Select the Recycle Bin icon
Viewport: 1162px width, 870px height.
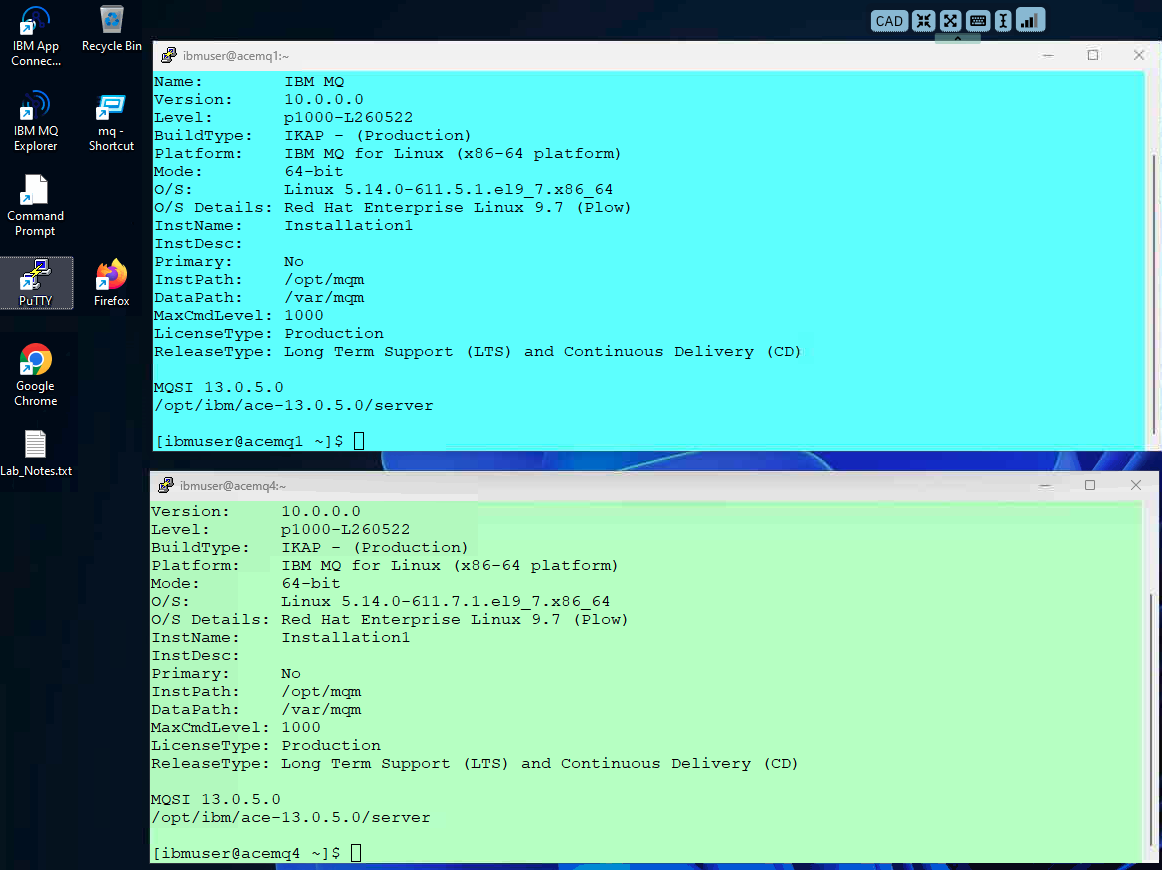(x=111, y=30)
